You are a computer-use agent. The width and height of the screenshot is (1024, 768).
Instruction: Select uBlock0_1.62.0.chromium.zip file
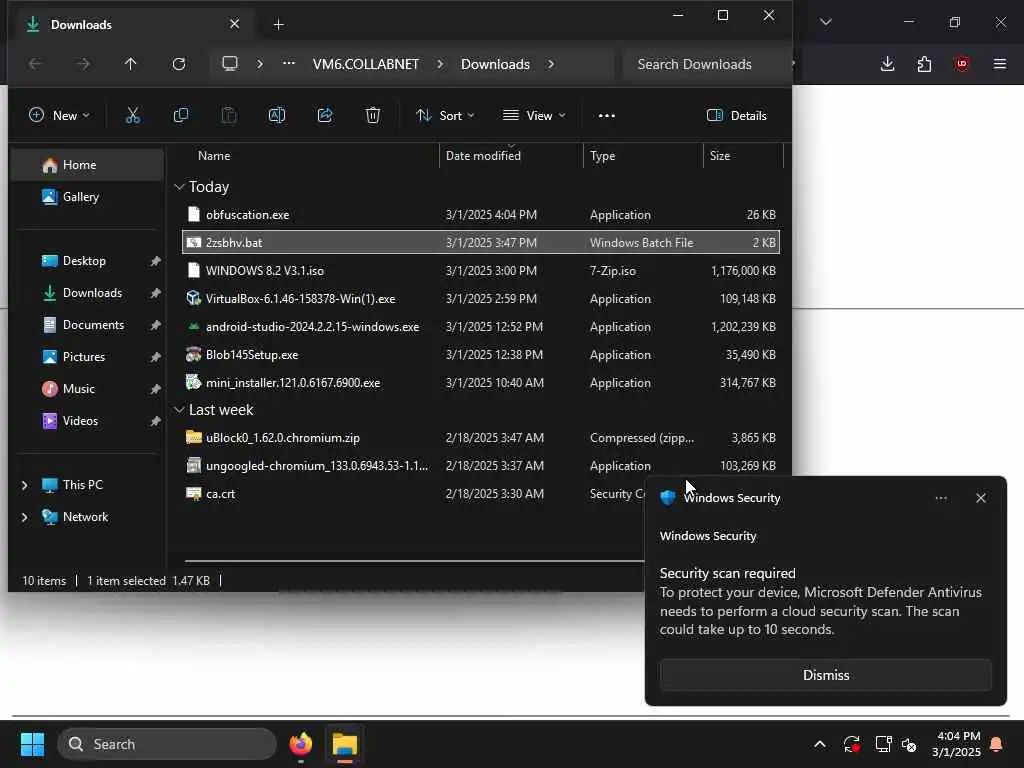pos(481,438)
